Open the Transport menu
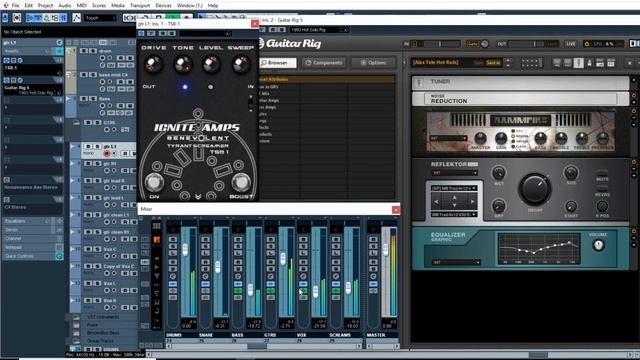640x360 pixels. click(140, 5)
